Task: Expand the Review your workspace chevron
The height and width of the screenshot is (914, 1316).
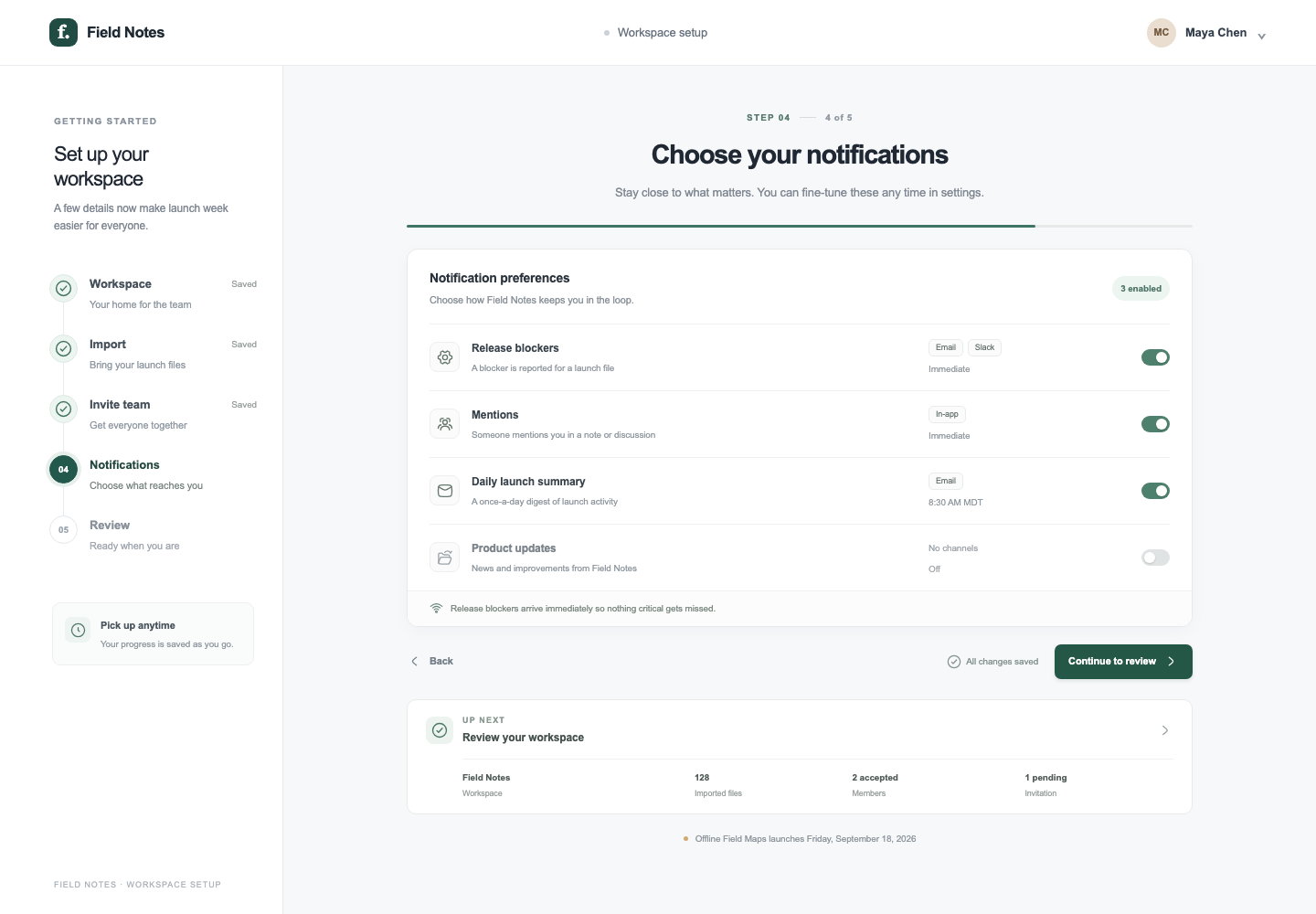Action: (x=1165, y=730)
